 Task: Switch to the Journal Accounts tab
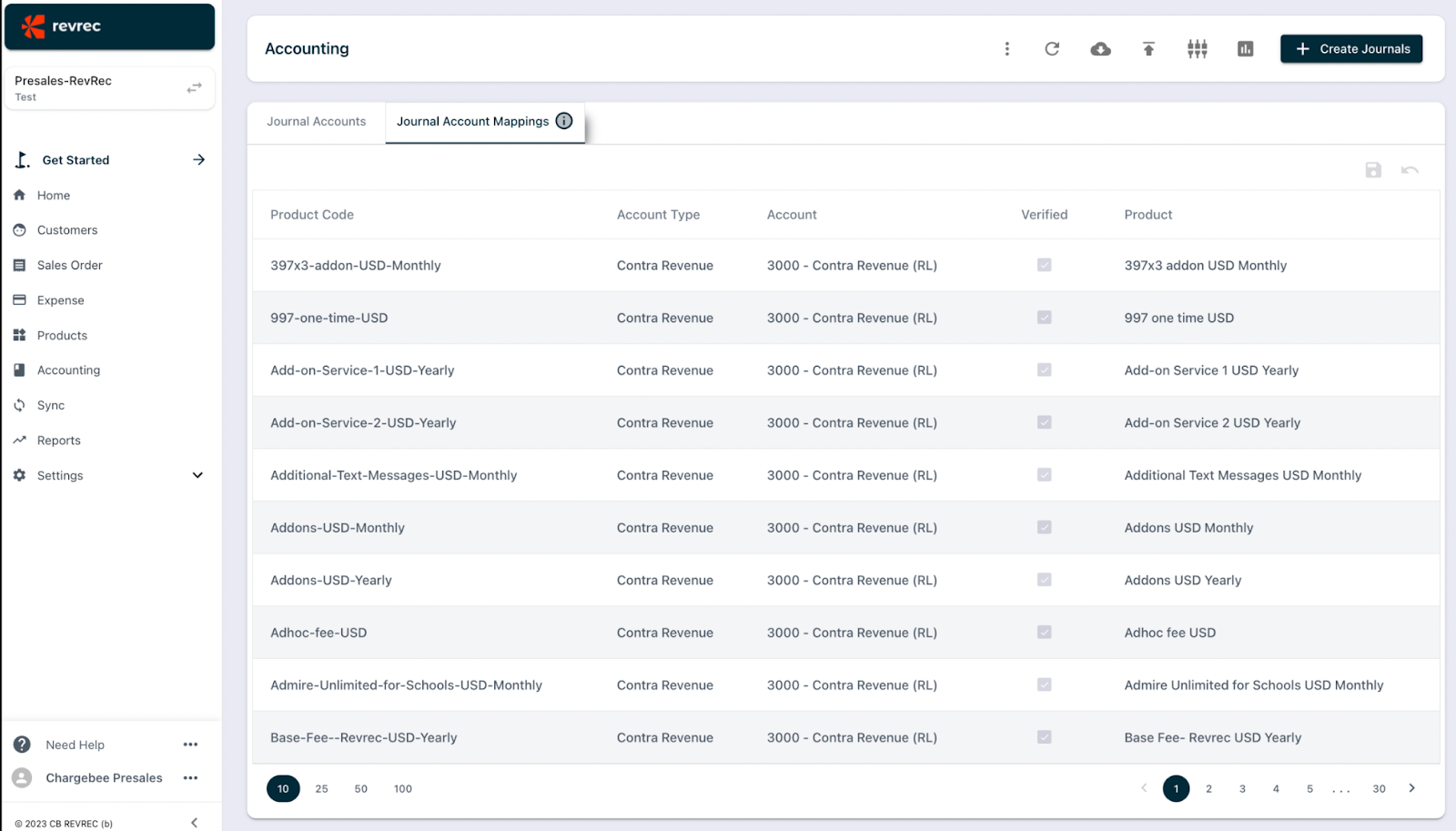(316, 120)
